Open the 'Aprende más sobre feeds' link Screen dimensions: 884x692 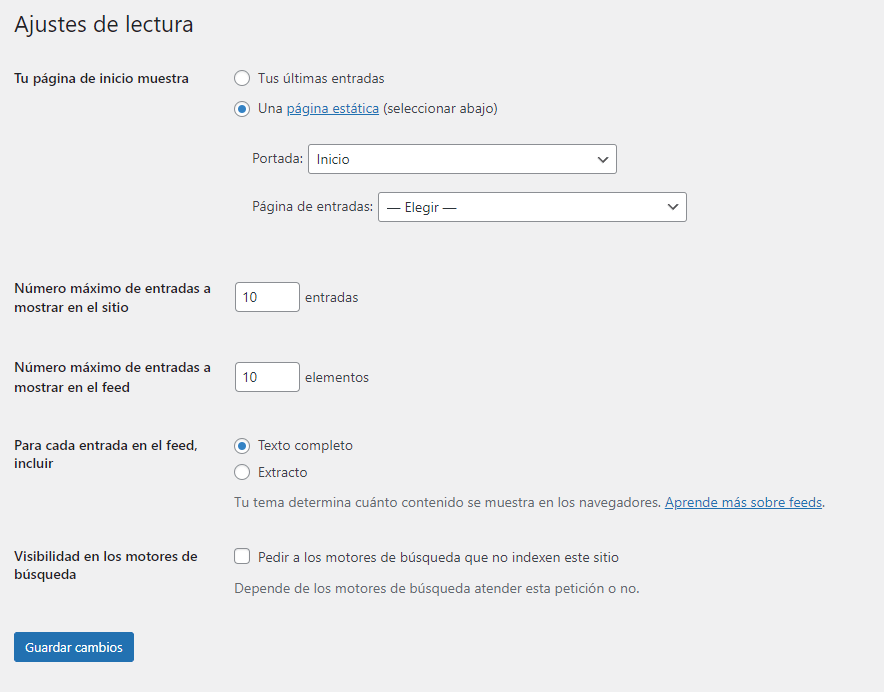743,502
